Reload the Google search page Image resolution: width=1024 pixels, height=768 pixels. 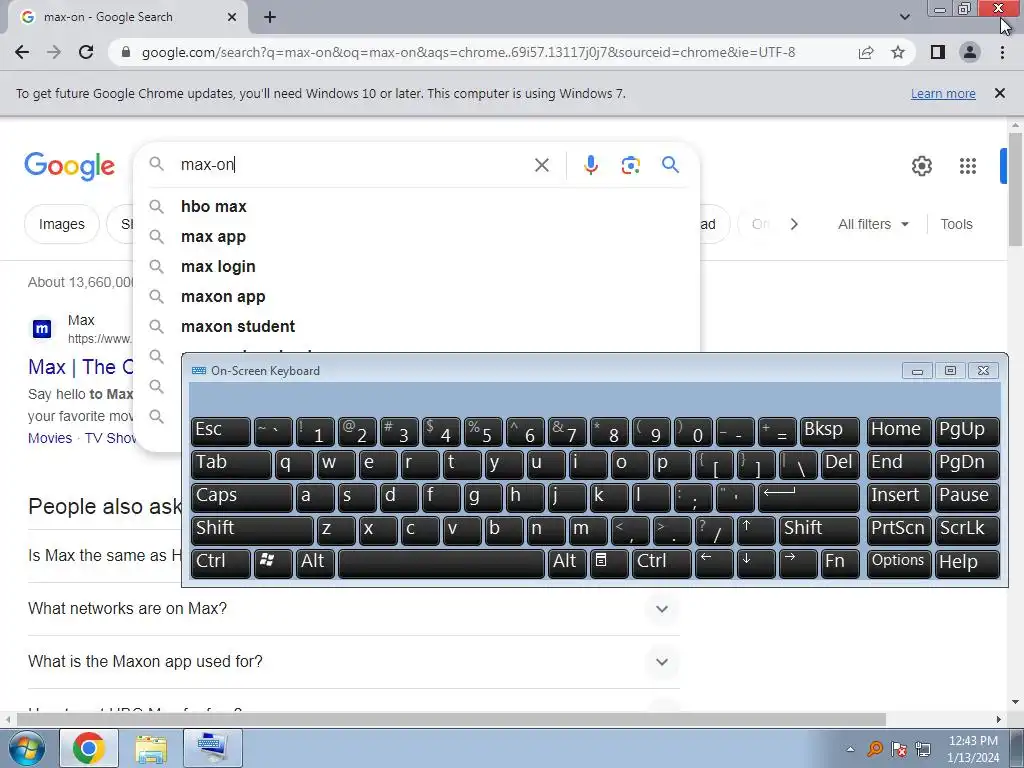tap(86, 52)
